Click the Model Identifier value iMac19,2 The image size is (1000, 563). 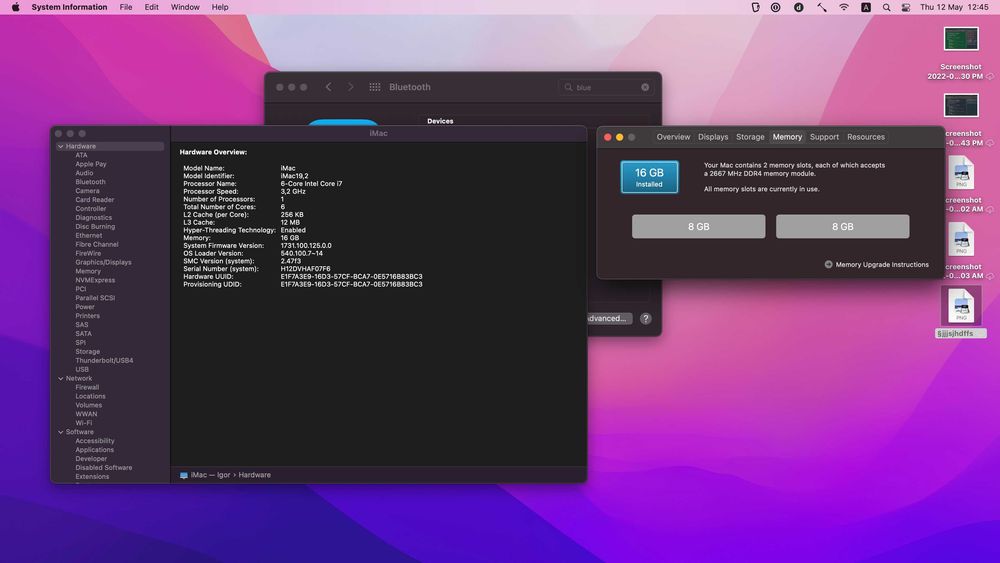(x=295, y=176)
